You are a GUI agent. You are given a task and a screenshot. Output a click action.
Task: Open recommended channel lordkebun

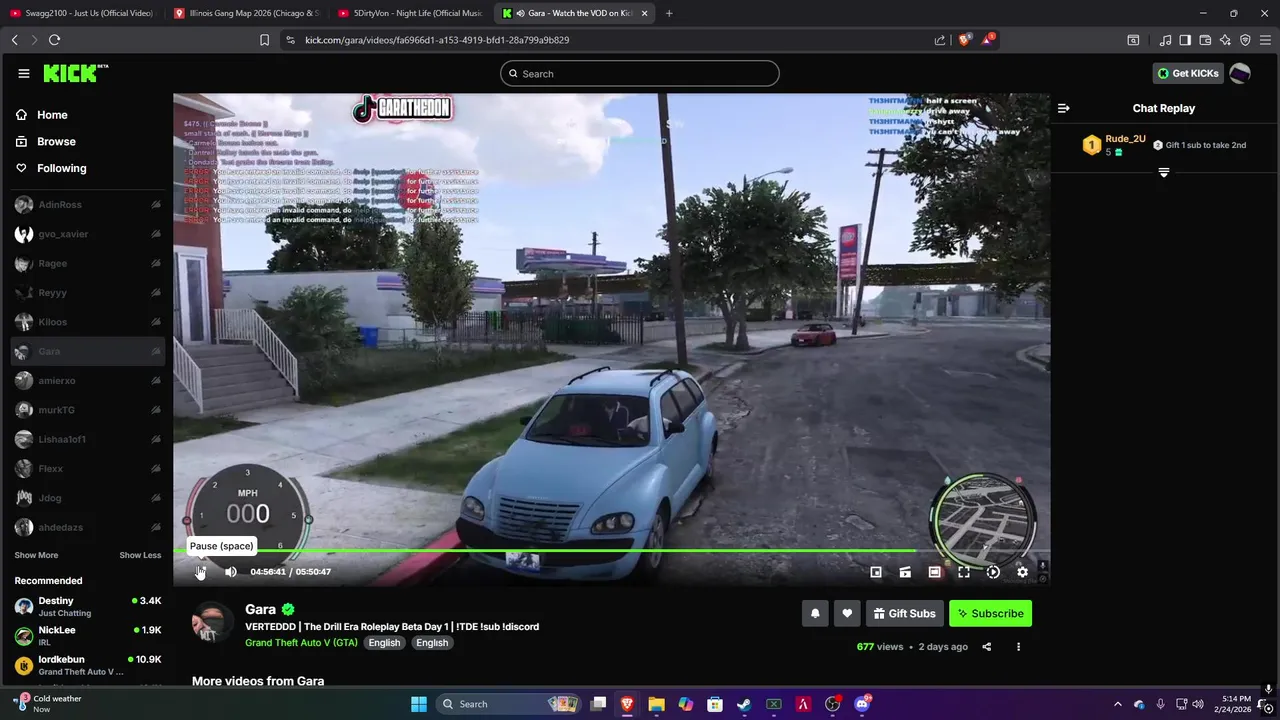(88, 665)
